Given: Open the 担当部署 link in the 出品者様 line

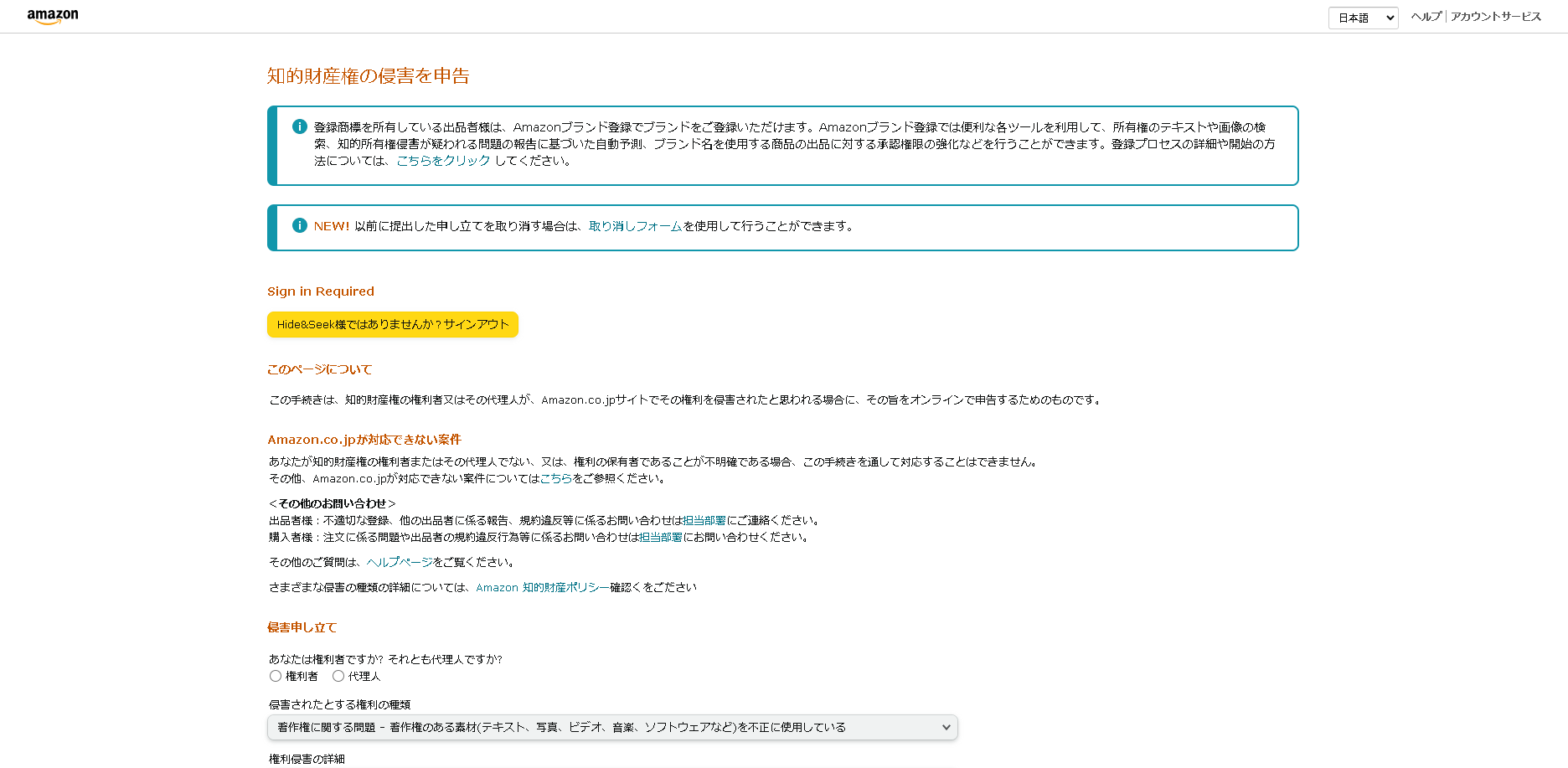Looking at the screenshot, I should click(x=704, y=521).
